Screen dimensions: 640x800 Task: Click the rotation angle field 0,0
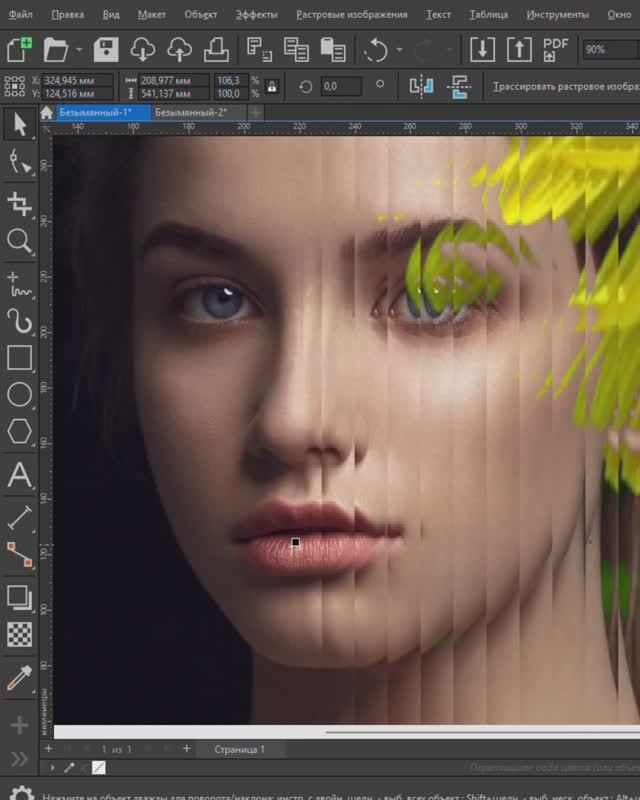(x=341, y=86)
